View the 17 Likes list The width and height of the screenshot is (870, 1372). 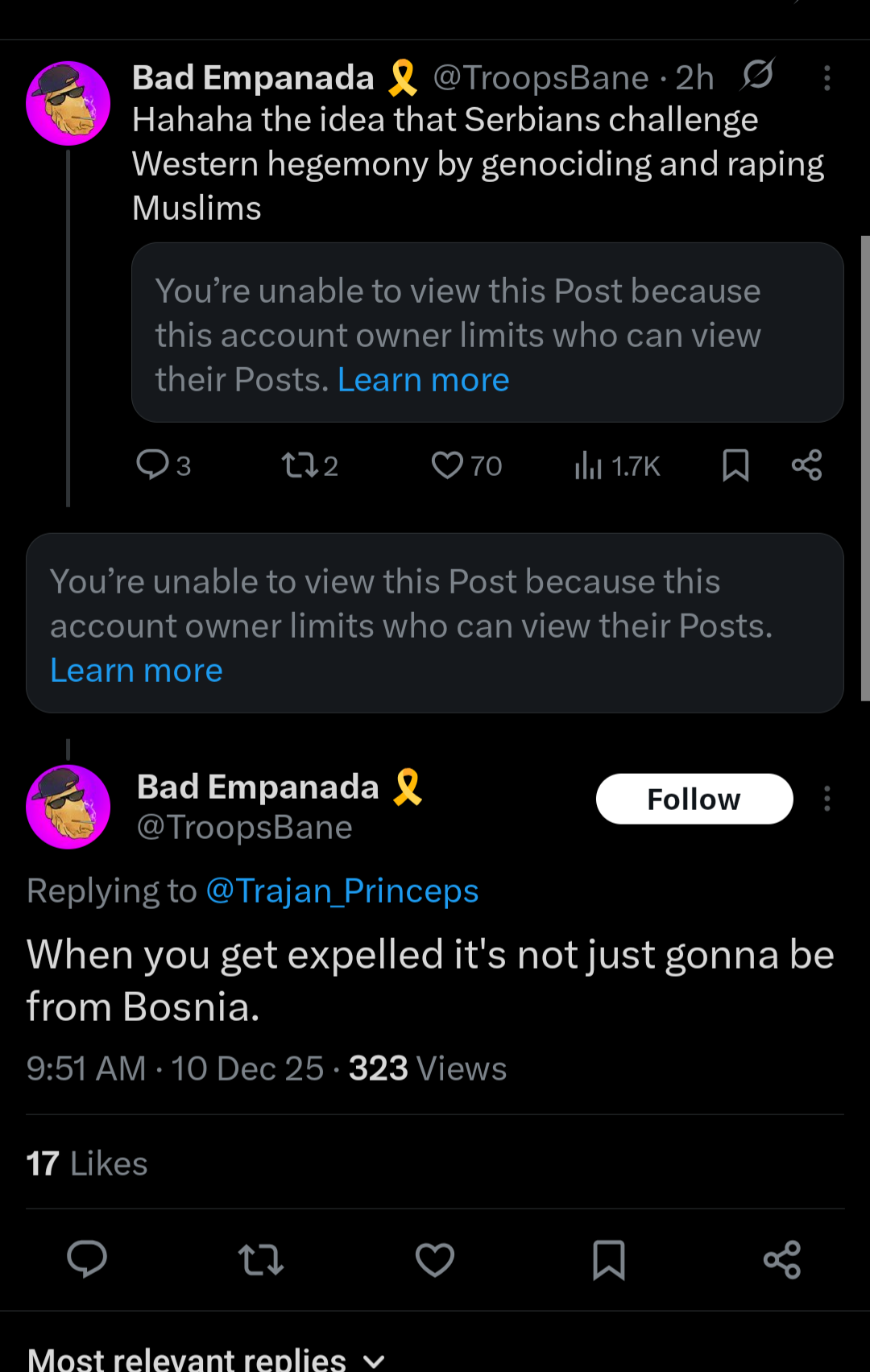tap(87, 1163)
